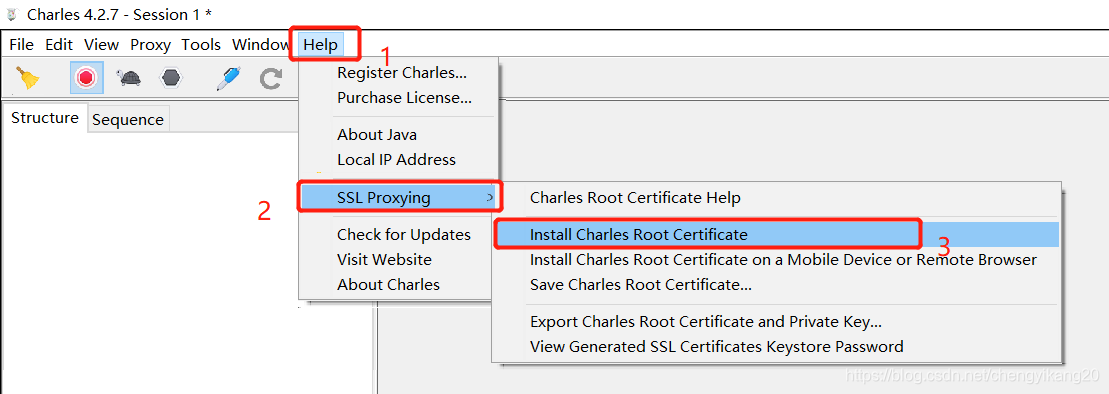1109x394 pixels.
Task: Click About Java menu entry
Action: pos(399,134)
